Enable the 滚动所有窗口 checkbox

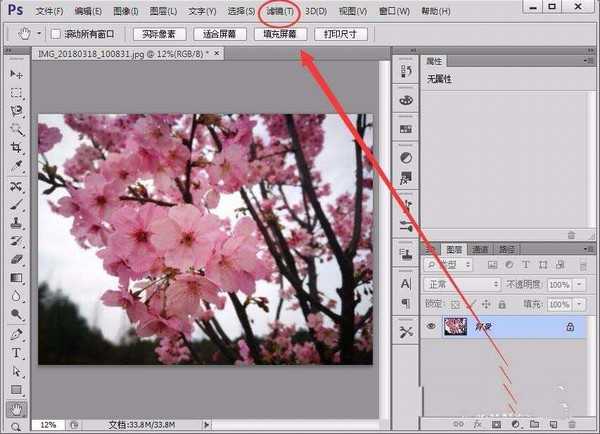tap(56, 34)
